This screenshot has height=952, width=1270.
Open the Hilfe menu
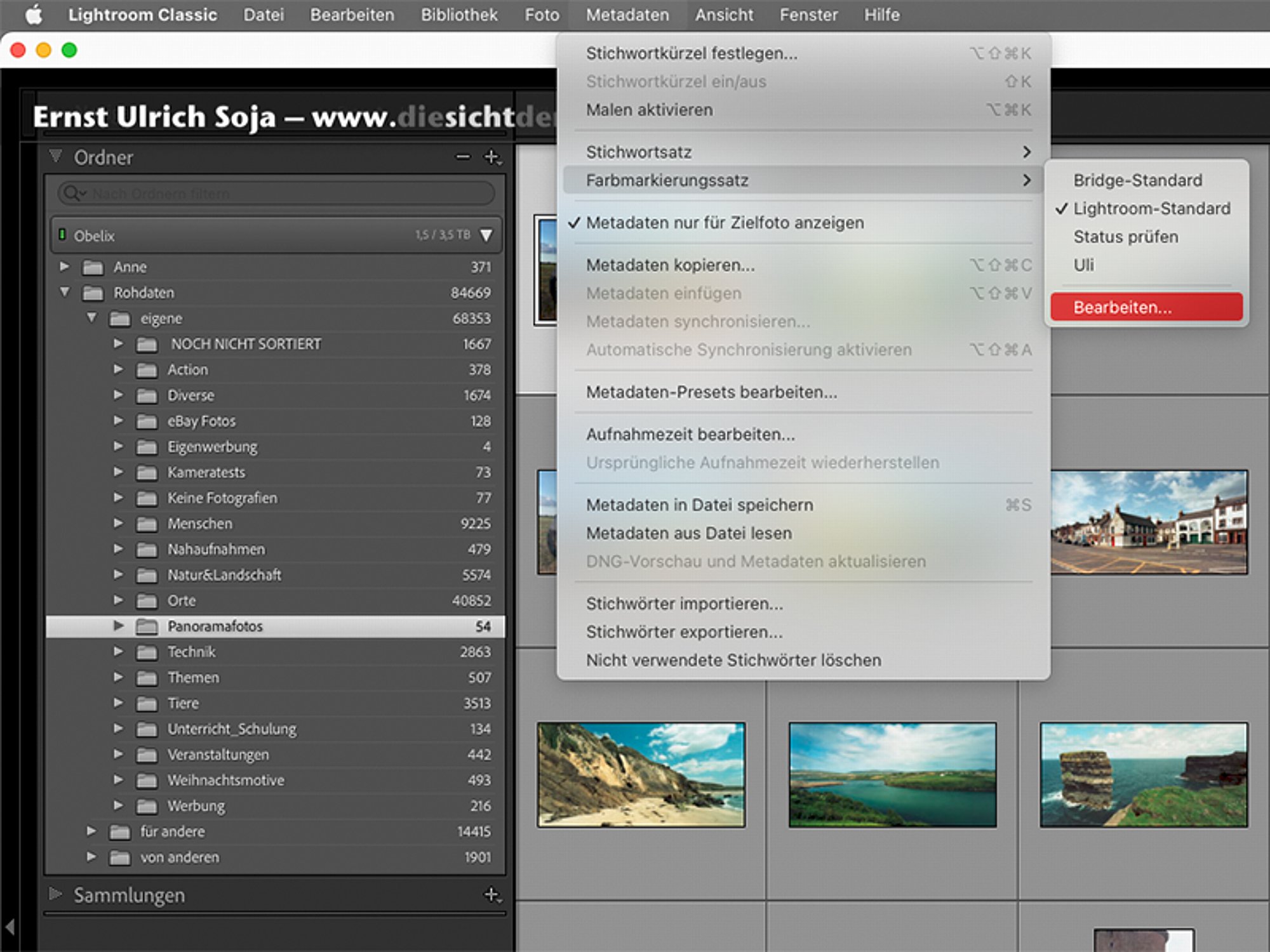click(x=881, y=15)
